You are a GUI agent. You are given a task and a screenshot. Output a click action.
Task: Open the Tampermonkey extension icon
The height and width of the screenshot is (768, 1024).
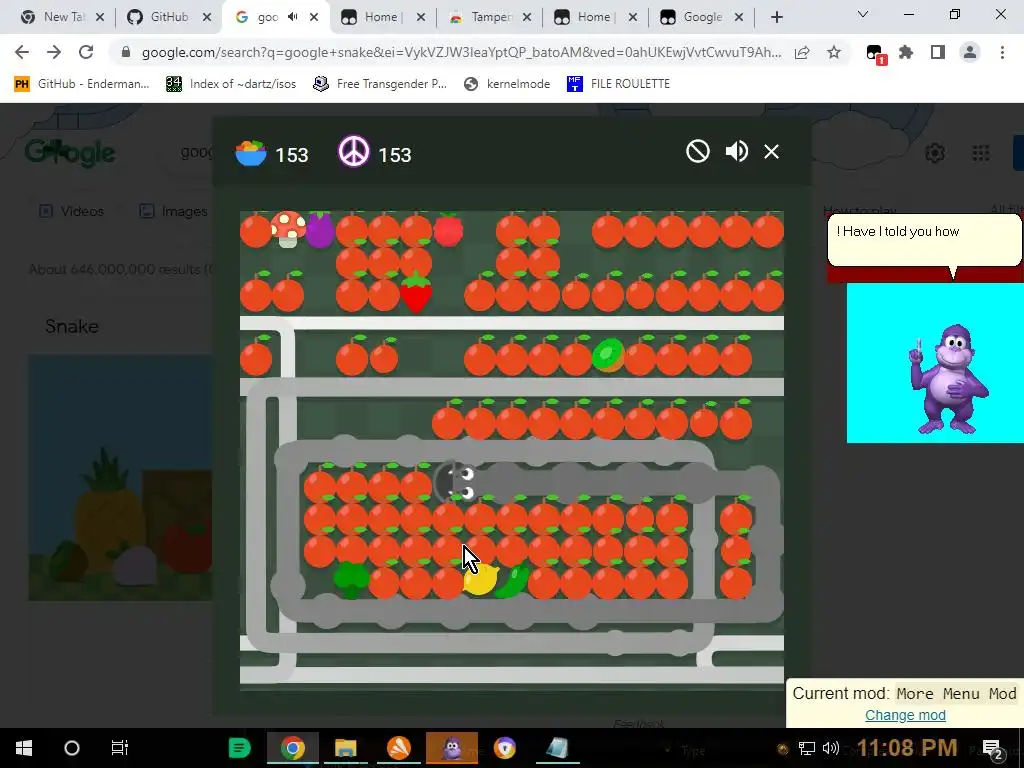click(875, 54)
